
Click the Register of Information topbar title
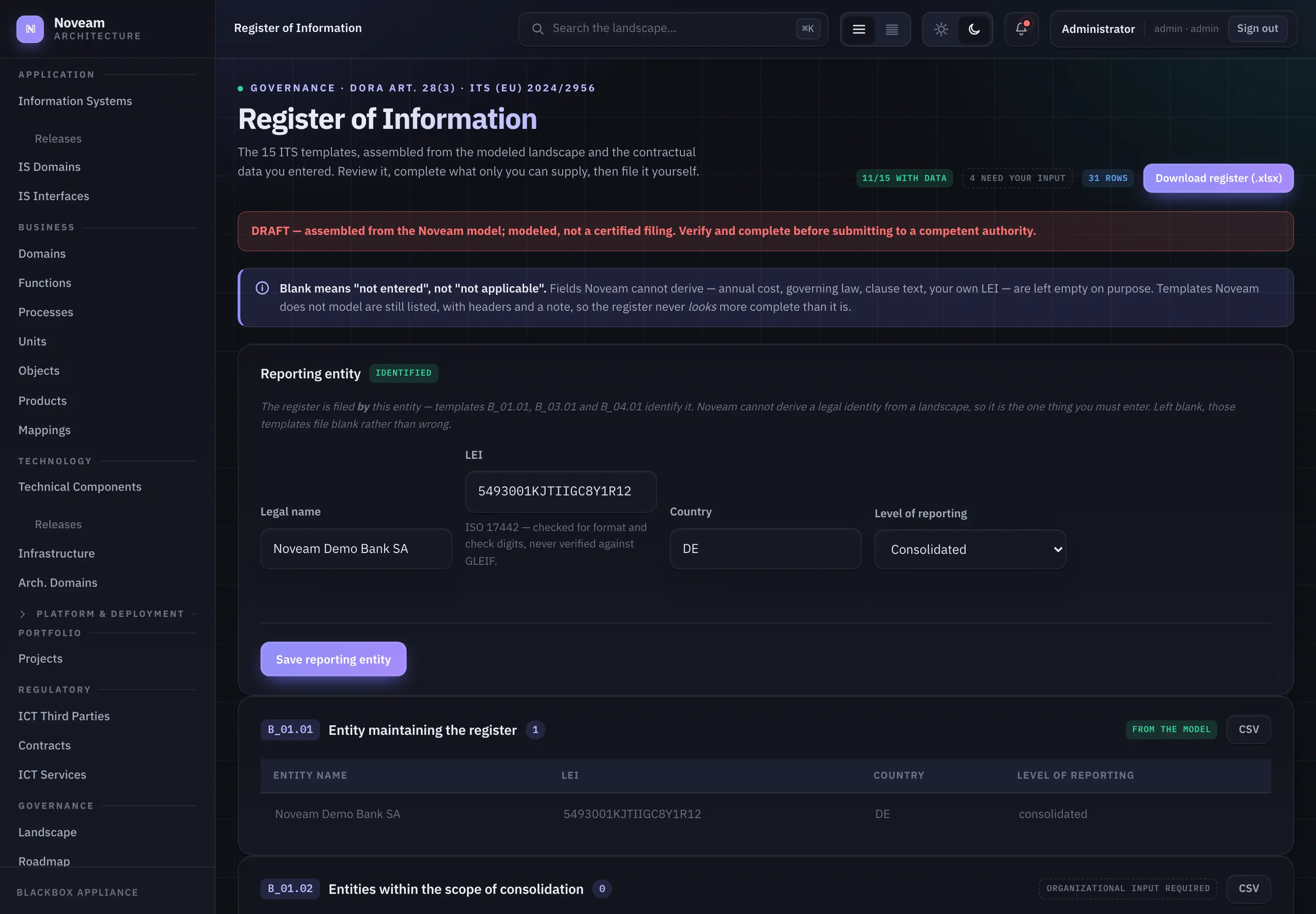coord(298,28)
